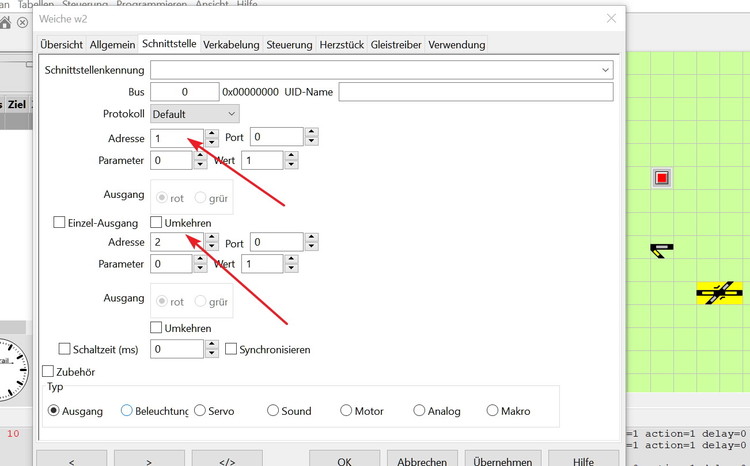This screenshot has height=466, width=750.
Task: Click the UID-Name text field
Action: [x=476, y=92]
